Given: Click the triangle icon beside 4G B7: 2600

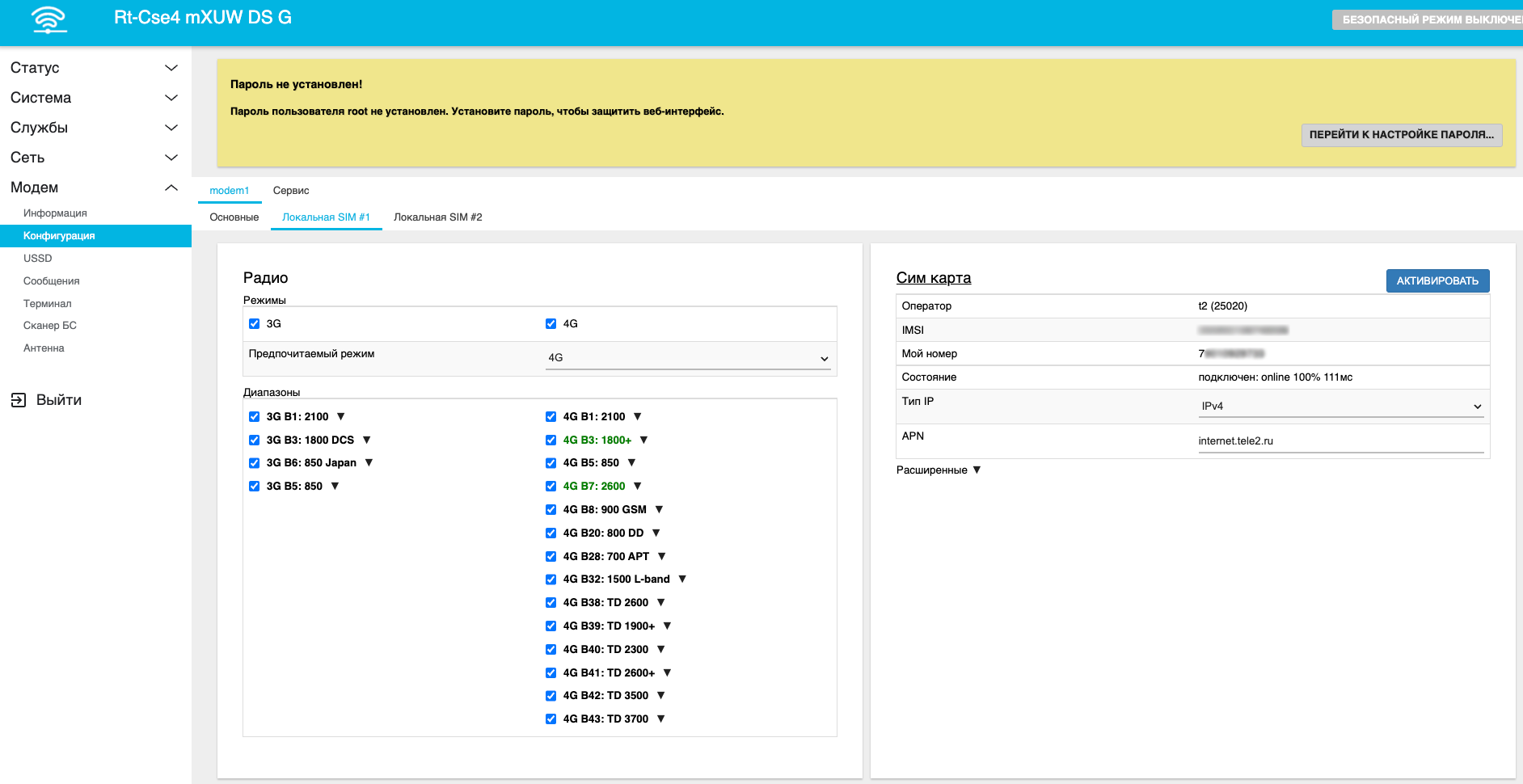Looking at the screenshot, I should (x=638, y=486).
